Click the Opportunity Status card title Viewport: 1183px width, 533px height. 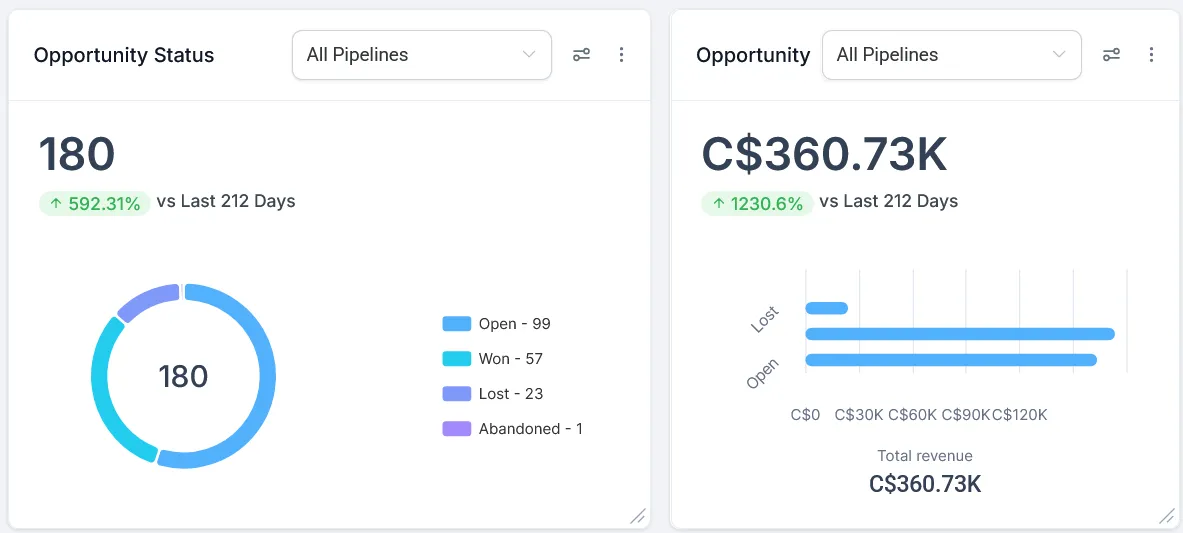pyautogui.click(x=124, y=55)
